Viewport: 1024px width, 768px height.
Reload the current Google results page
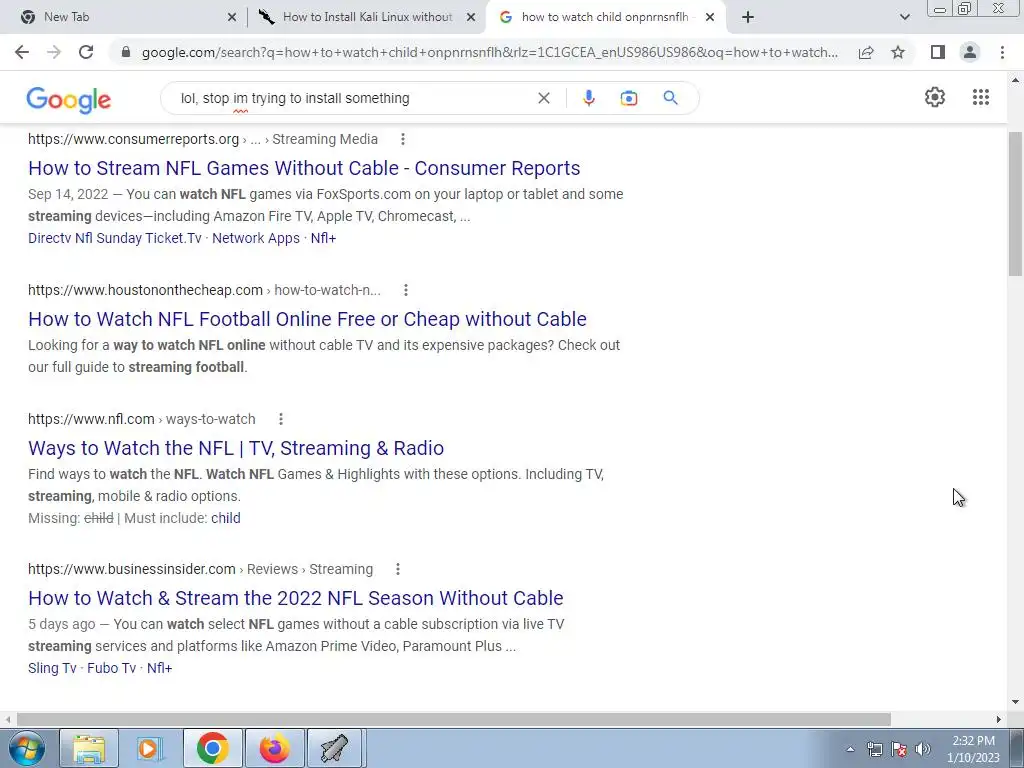[86, 52]
